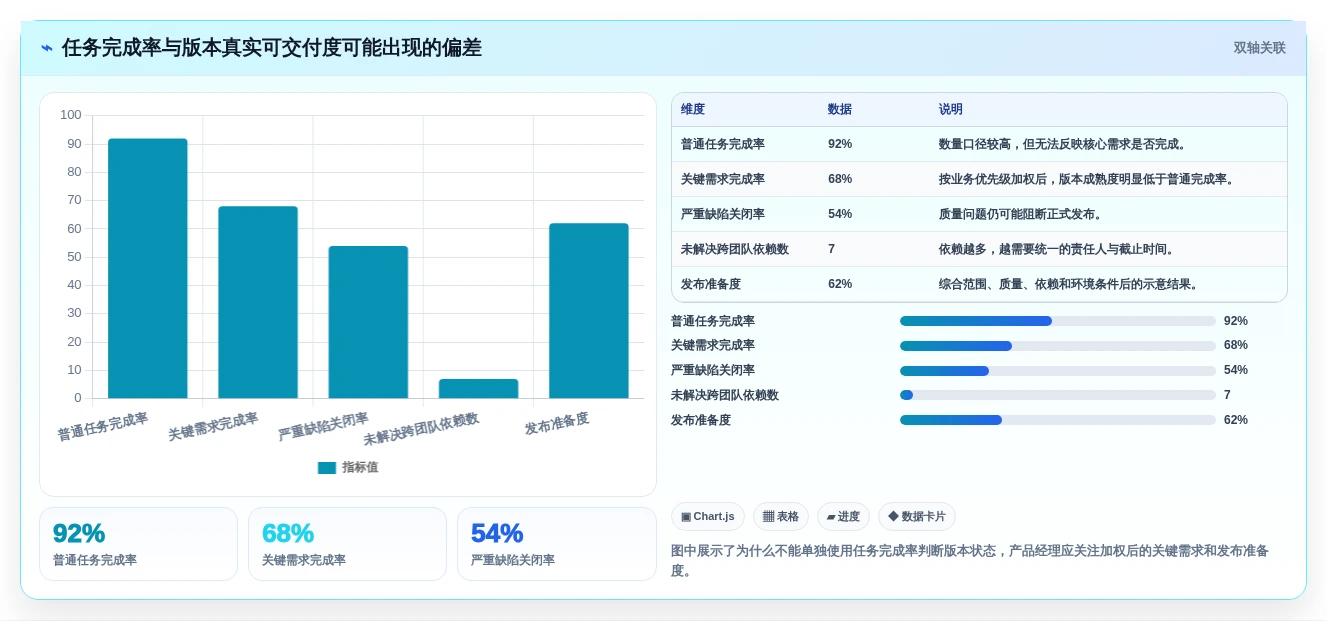This screenshot has height=621, width=1327.
Task: Click description 依赖越多，越需要统一的责任人与截止时间
Action: tap(1058, 249)
